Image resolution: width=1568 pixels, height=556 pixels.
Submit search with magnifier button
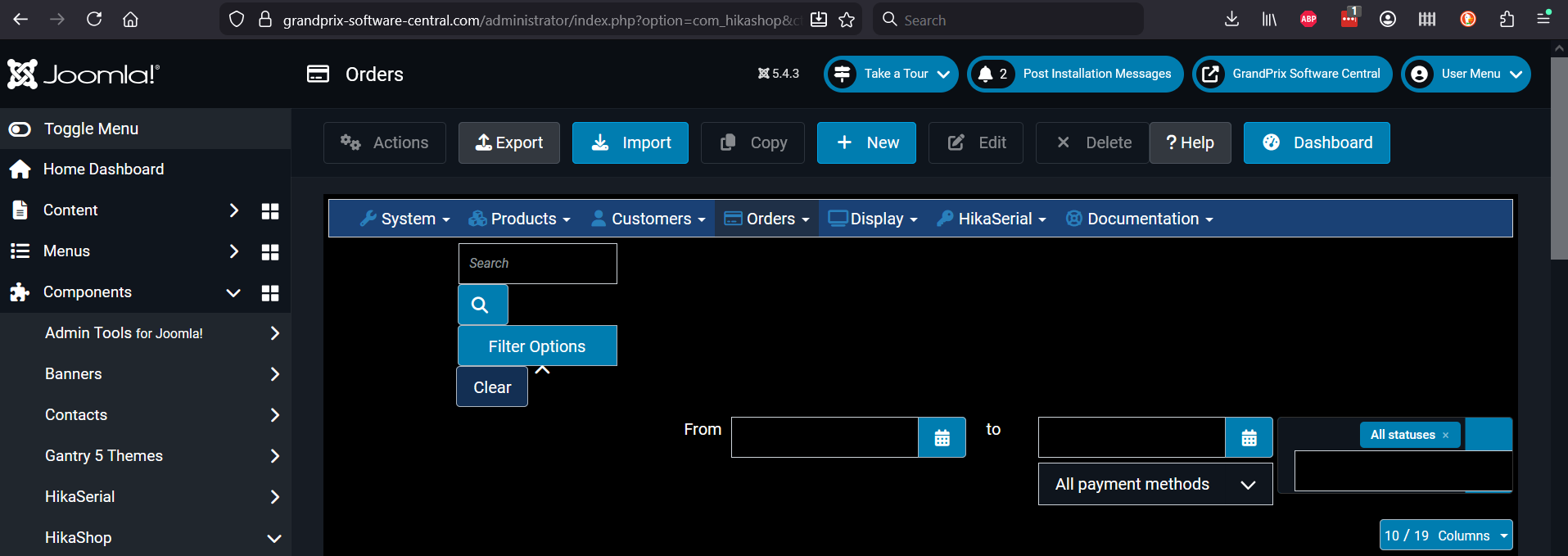482,305
